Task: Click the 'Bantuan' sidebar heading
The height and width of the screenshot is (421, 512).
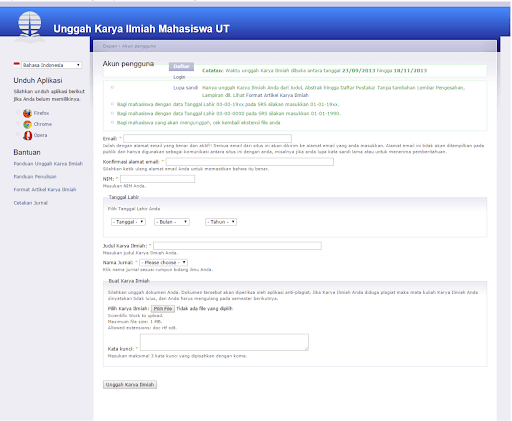Action: pyautogui.click(x=27, y=153)
